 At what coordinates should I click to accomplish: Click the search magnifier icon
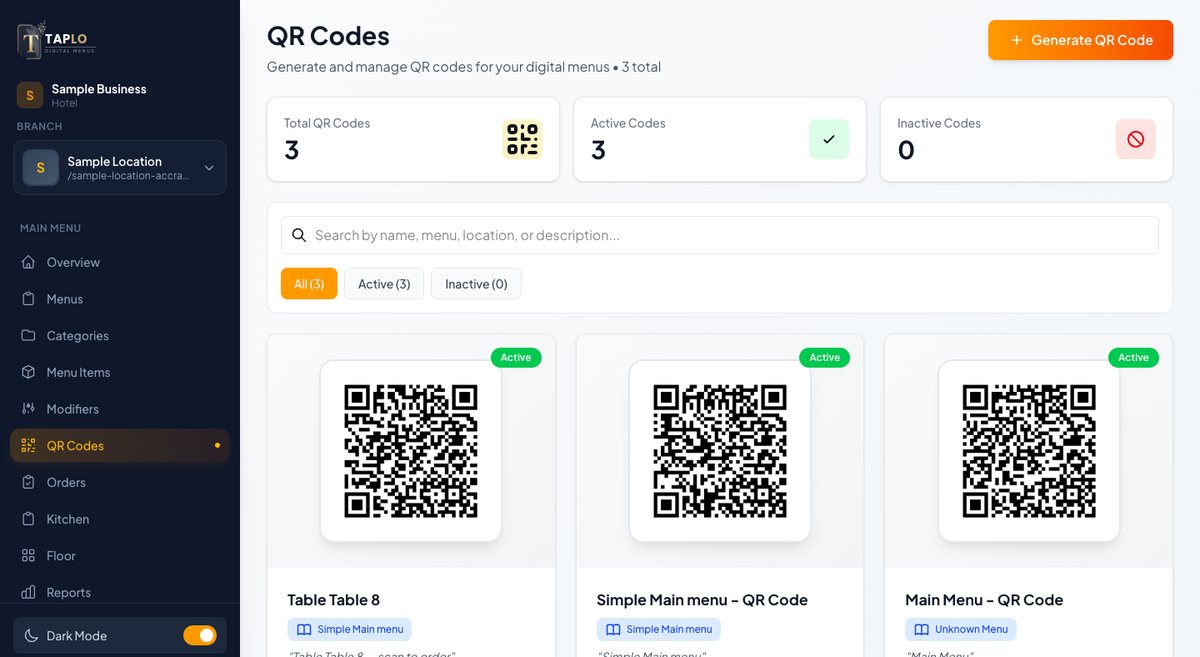tap(298, 235)
